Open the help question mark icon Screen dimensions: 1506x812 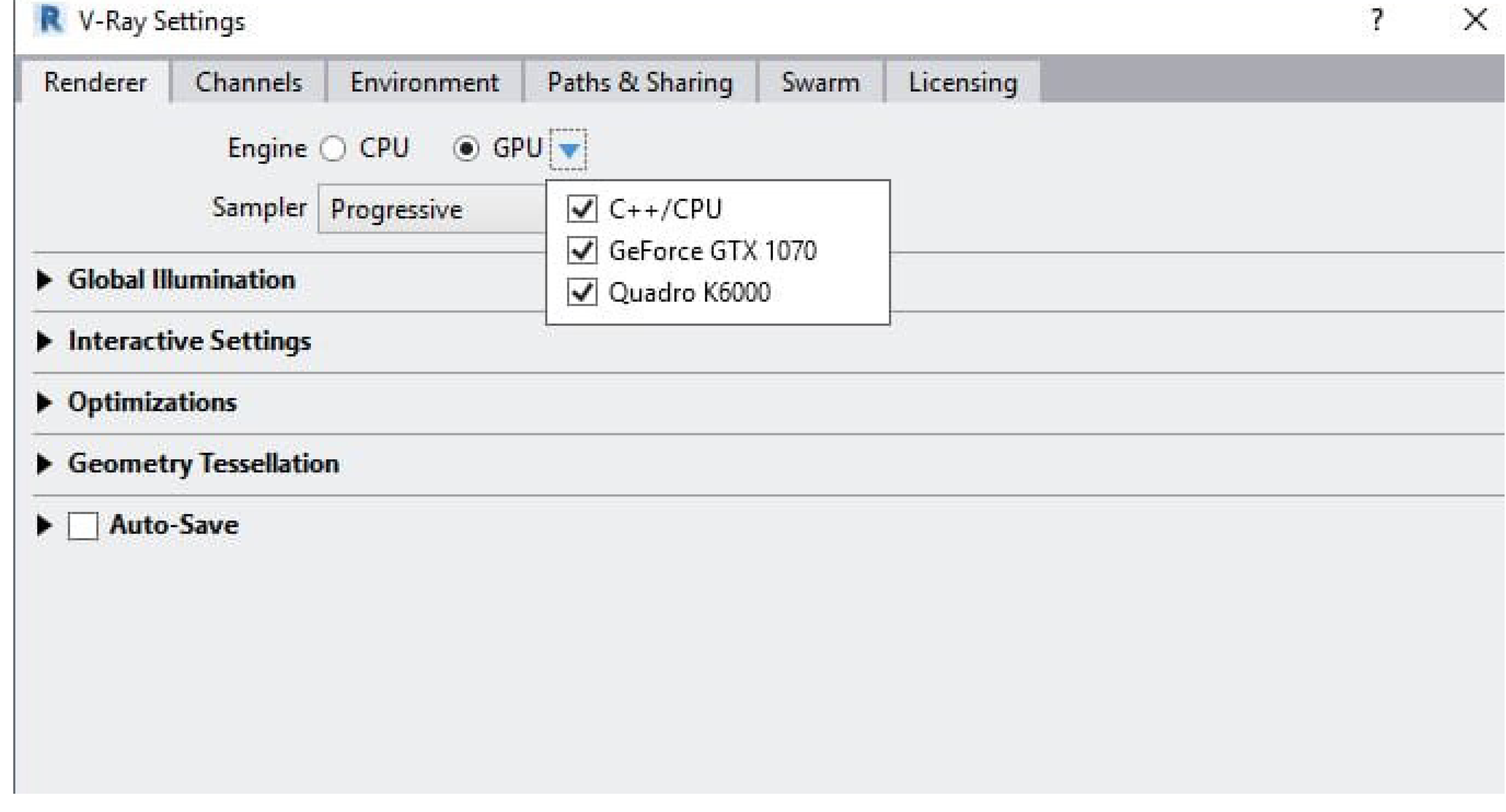[x=1377, y=20]
